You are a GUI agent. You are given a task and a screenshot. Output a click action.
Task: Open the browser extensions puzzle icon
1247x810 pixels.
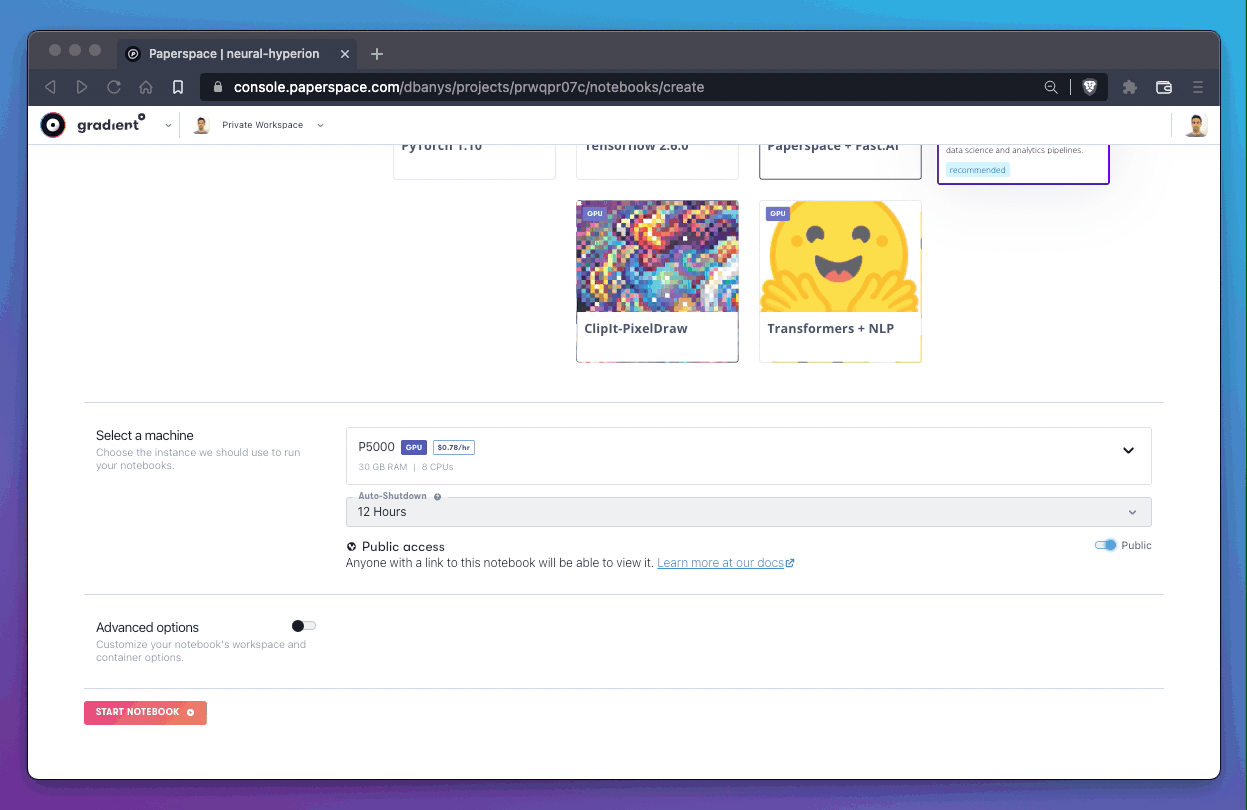[x=1130, y=87]
